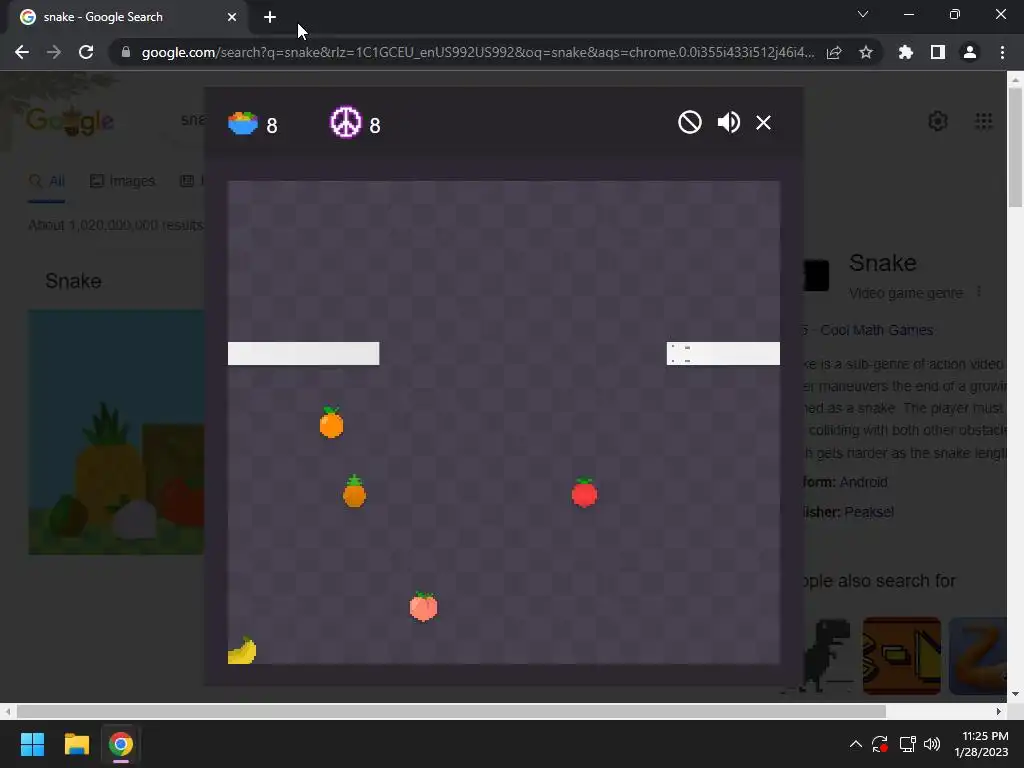Open the Chrome three-dot menu
Image resolution: width=1024 pixels, height=768 pixels.
[1002, 52]
